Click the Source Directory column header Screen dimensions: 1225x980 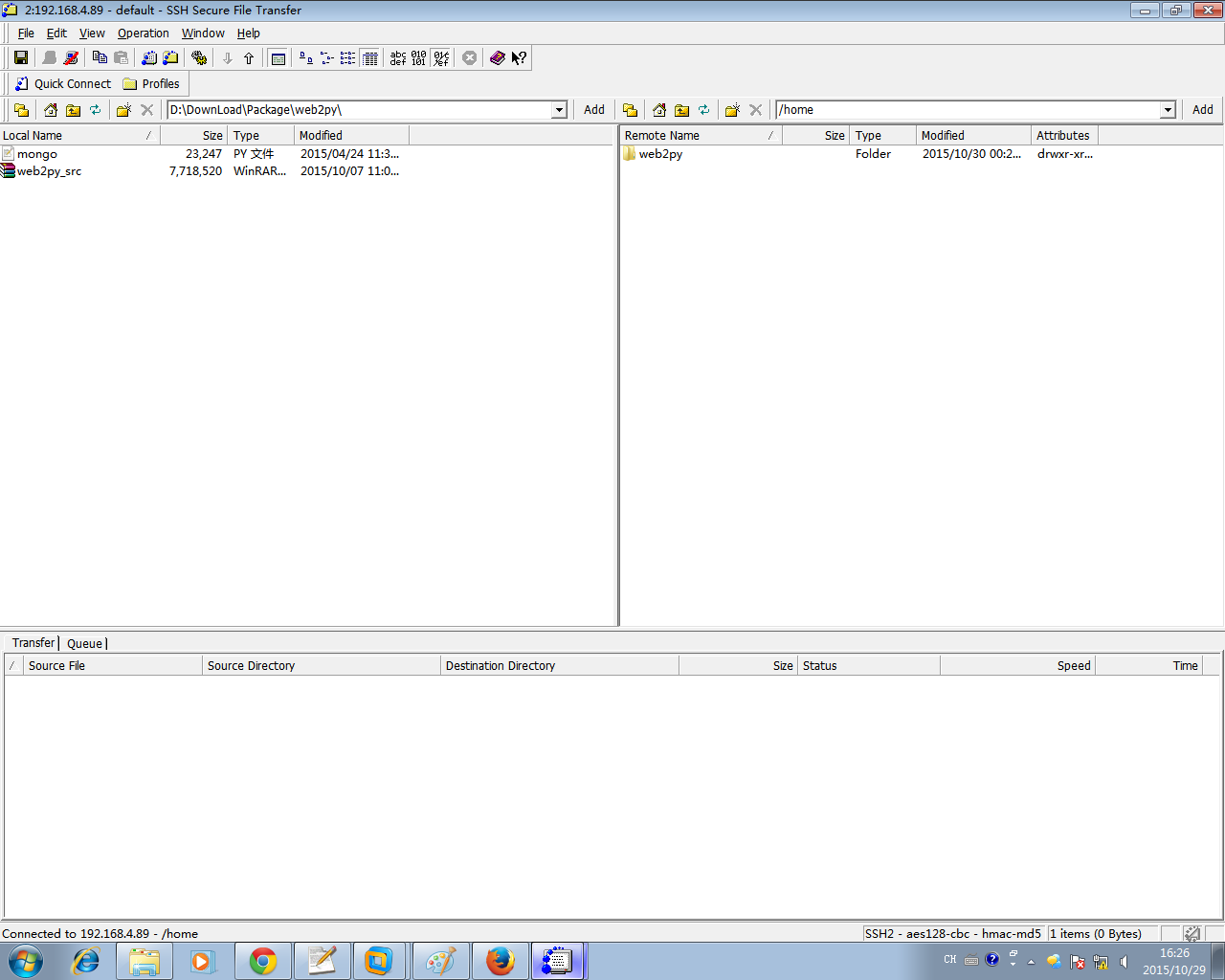click(x=322, y=666)
